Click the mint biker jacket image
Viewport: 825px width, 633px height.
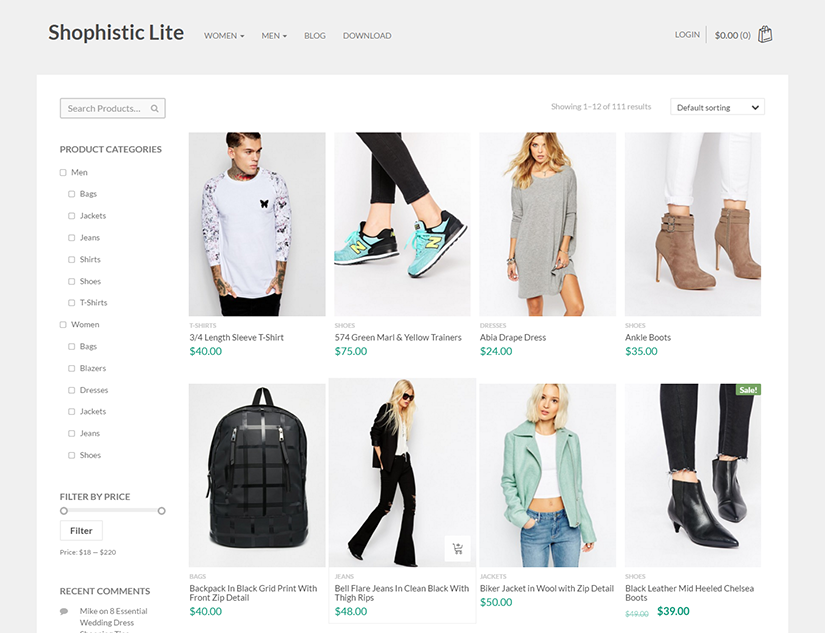point(548,475)
